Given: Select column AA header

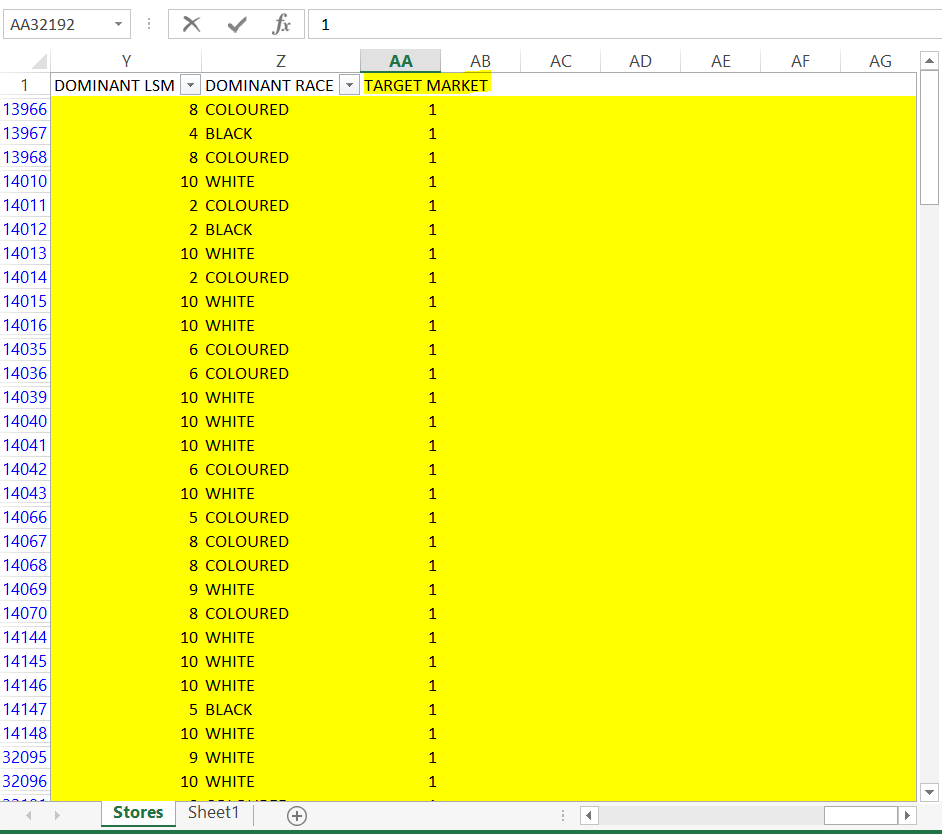Looking at the screenshot, I should coord(400,60).
